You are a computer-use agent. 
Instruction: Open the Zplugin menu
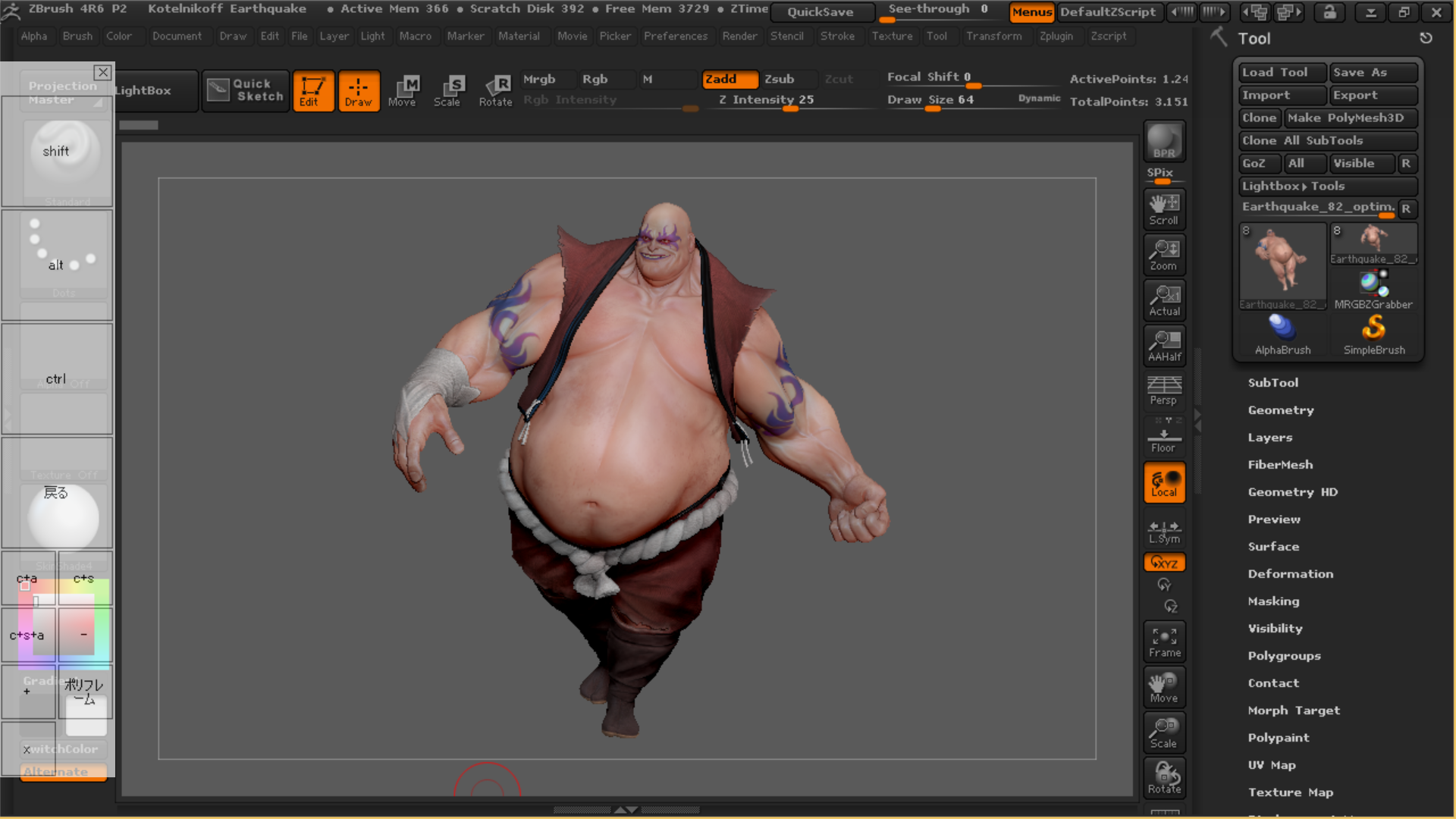[x=1056, y=36]
